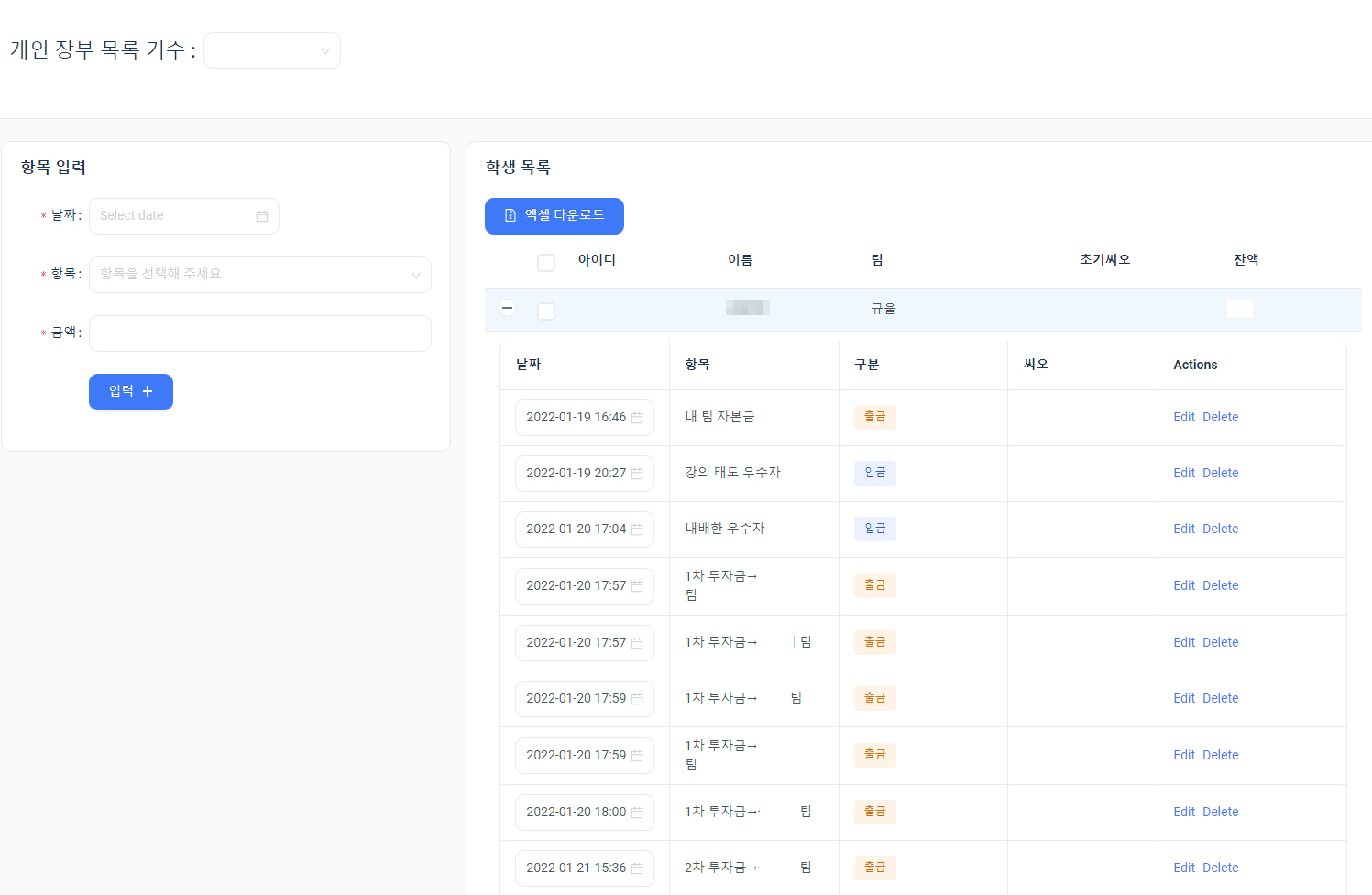Click the 아이디 column header
The width and height of the screenshot is (1372, 895).
[x=597, y=260]
